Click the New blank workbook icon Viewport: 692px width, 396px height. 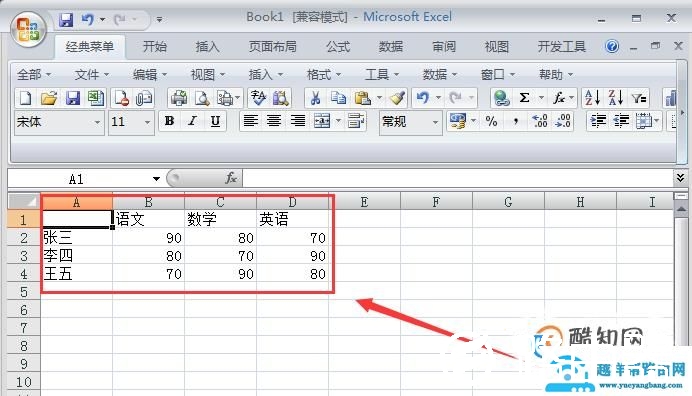(x=25, y=98)
